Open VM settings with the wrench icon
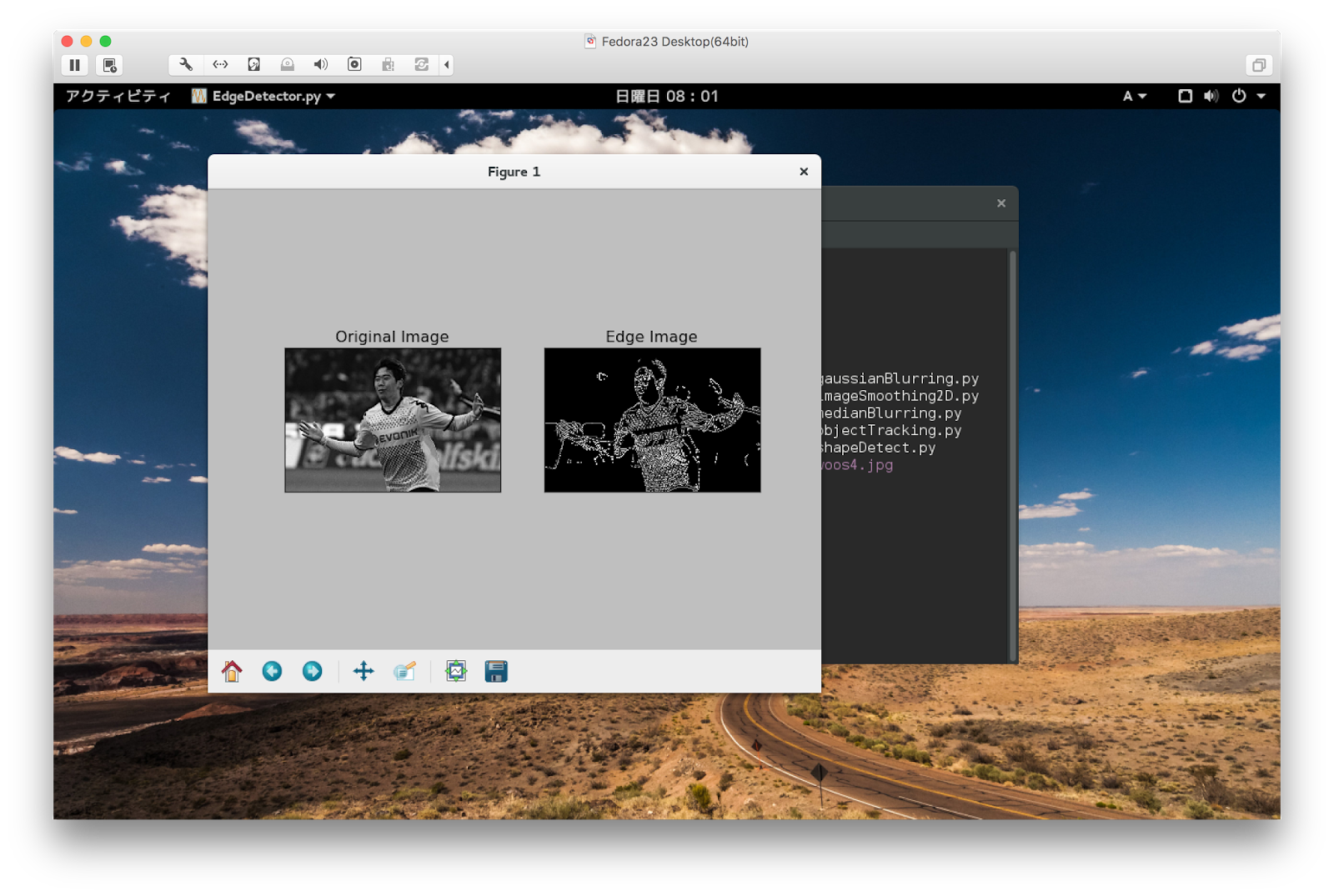Image resolution: width=1334 pixels, height=896 pixels. pyautogui.click(x=186, y=64)
